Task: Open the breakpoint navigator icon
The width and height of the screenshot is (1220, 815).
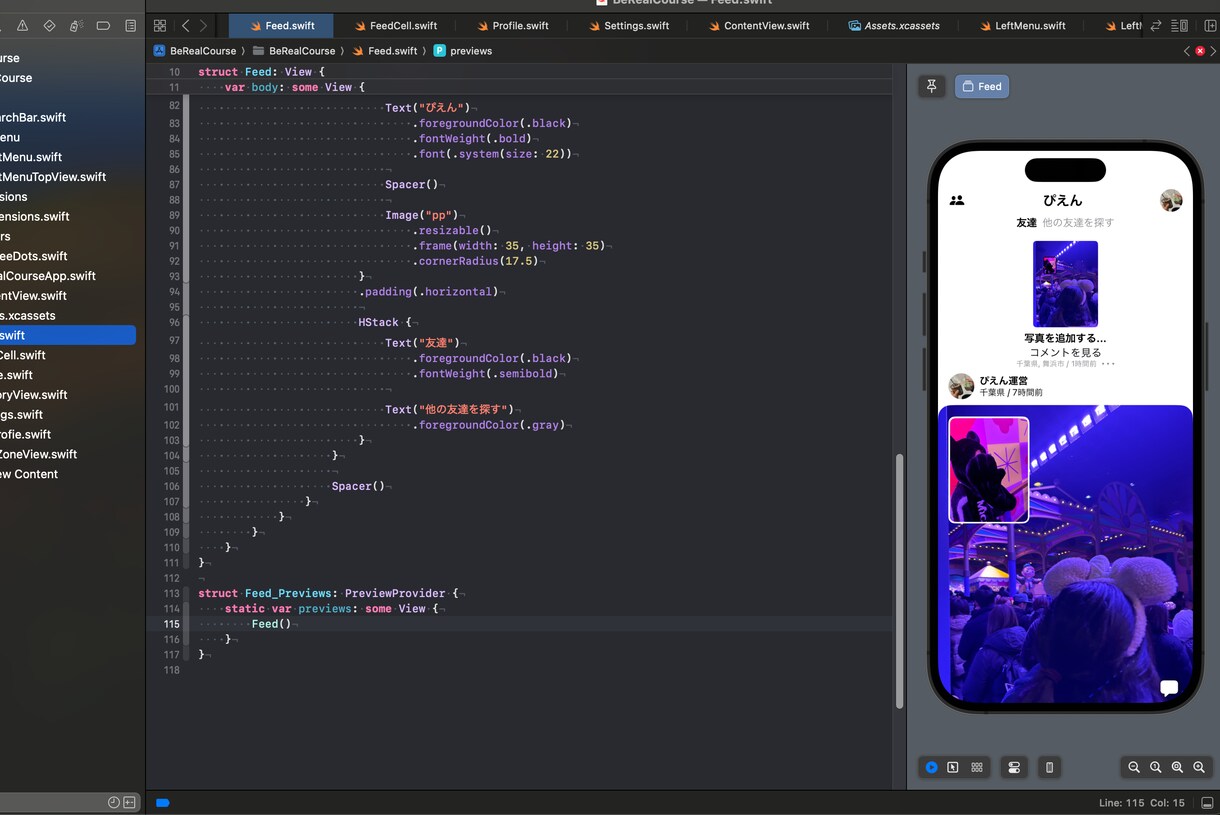Action: [x=103, y=26]
